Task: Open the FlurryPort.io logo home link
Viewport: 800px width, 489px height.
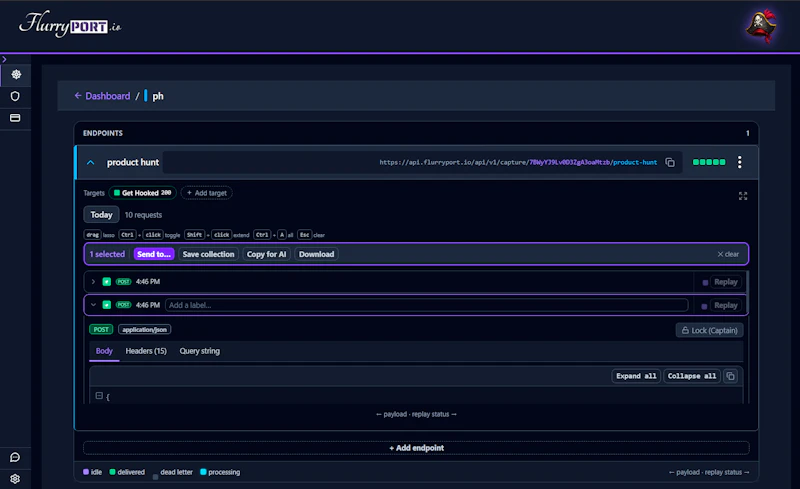Action: pos(70,24)
